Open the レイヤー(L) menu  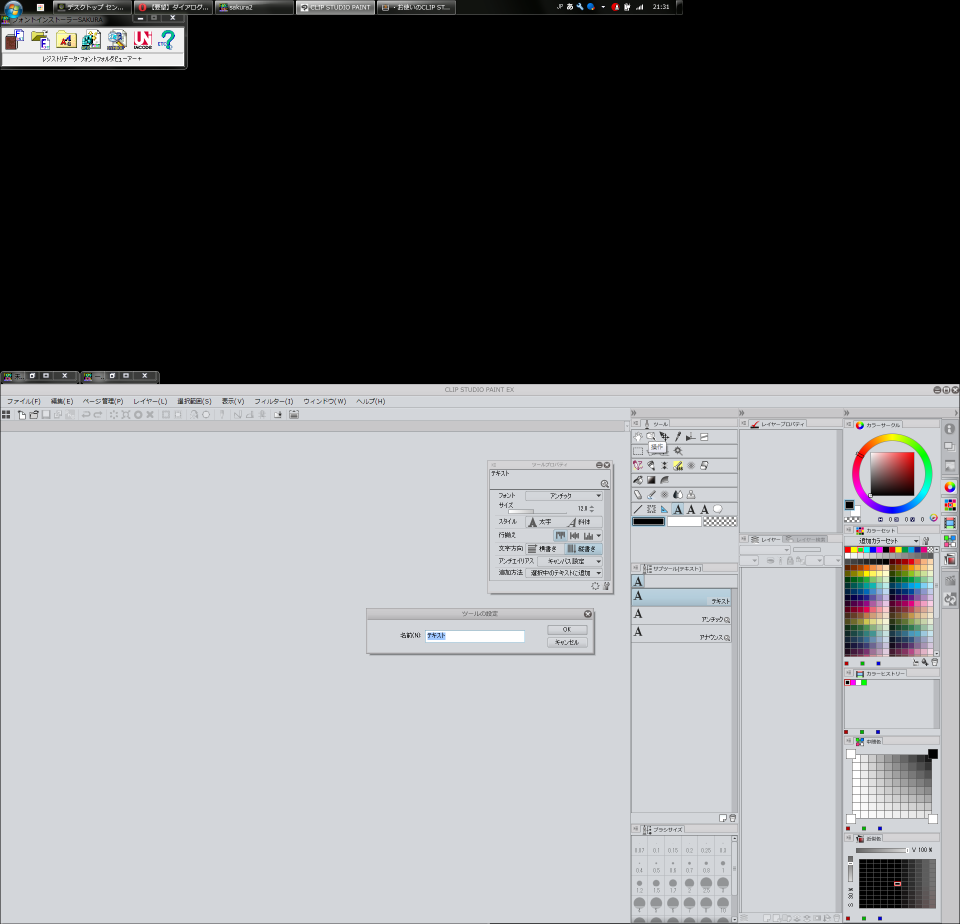[150, 401]
